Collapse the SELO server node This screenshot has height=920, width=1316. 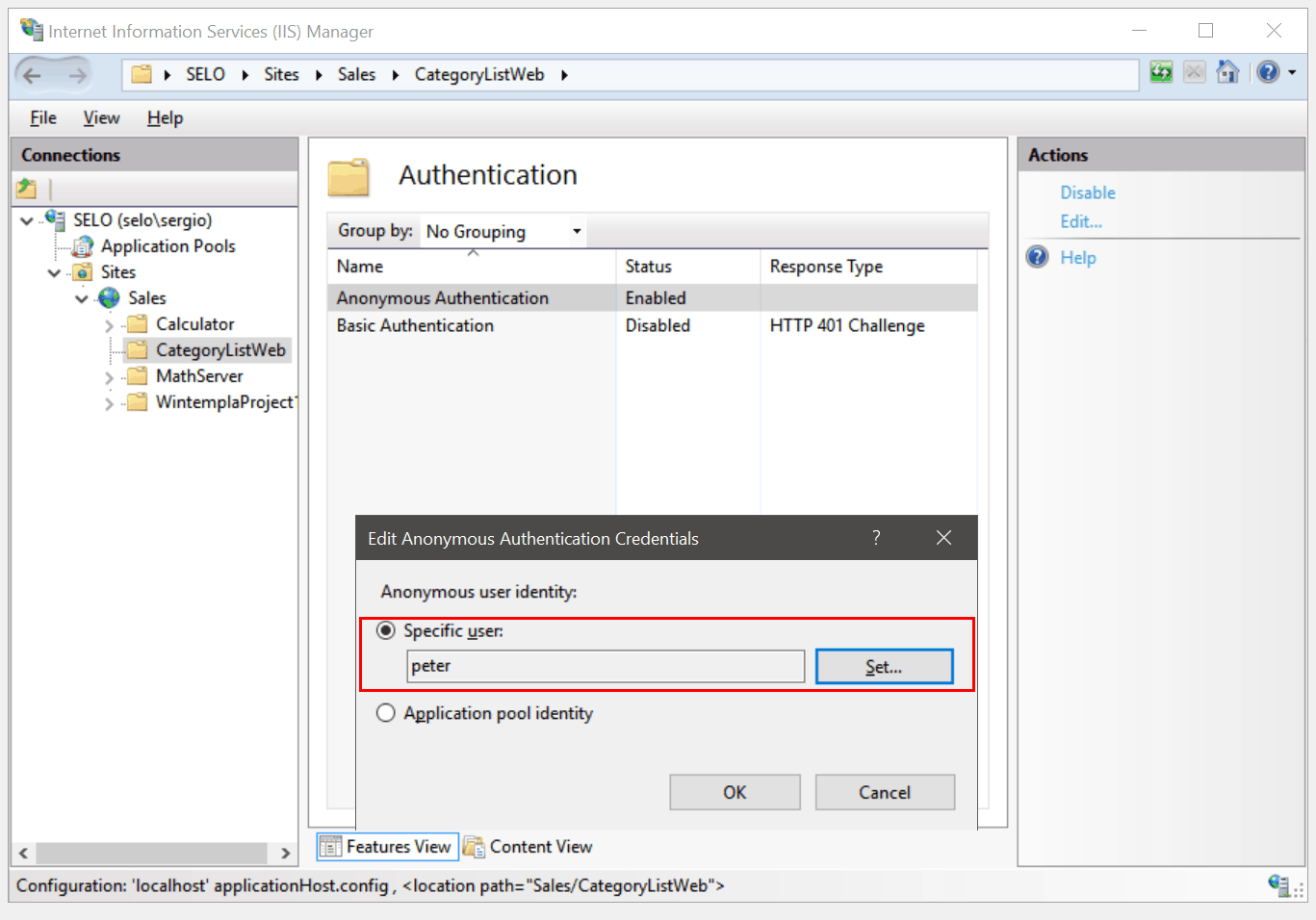27,221
